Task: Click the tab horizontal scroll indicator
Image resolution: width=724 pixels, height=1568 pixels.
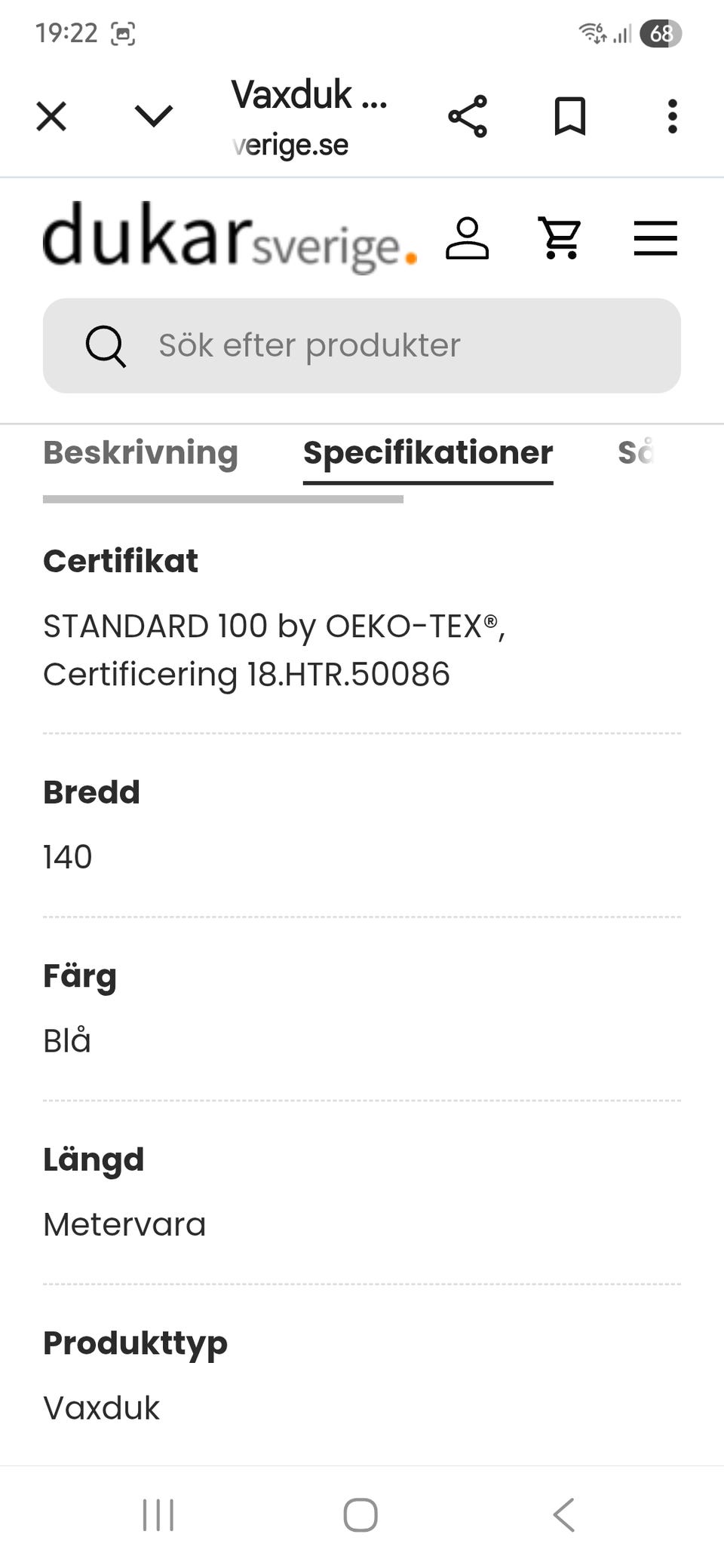Action: point(223,499)
